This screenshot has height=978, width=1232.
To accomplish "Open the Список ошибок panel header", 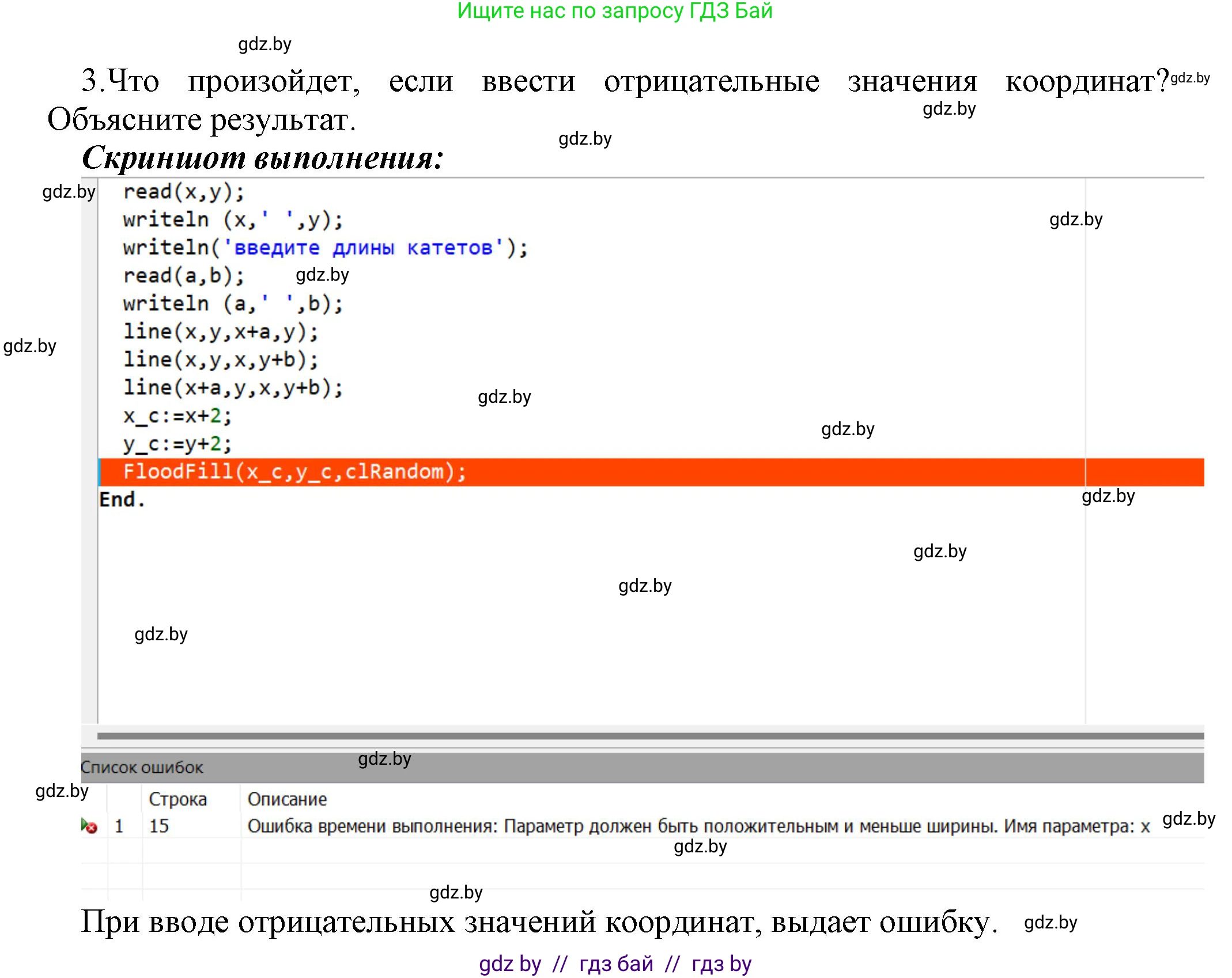I will [141, 768].
